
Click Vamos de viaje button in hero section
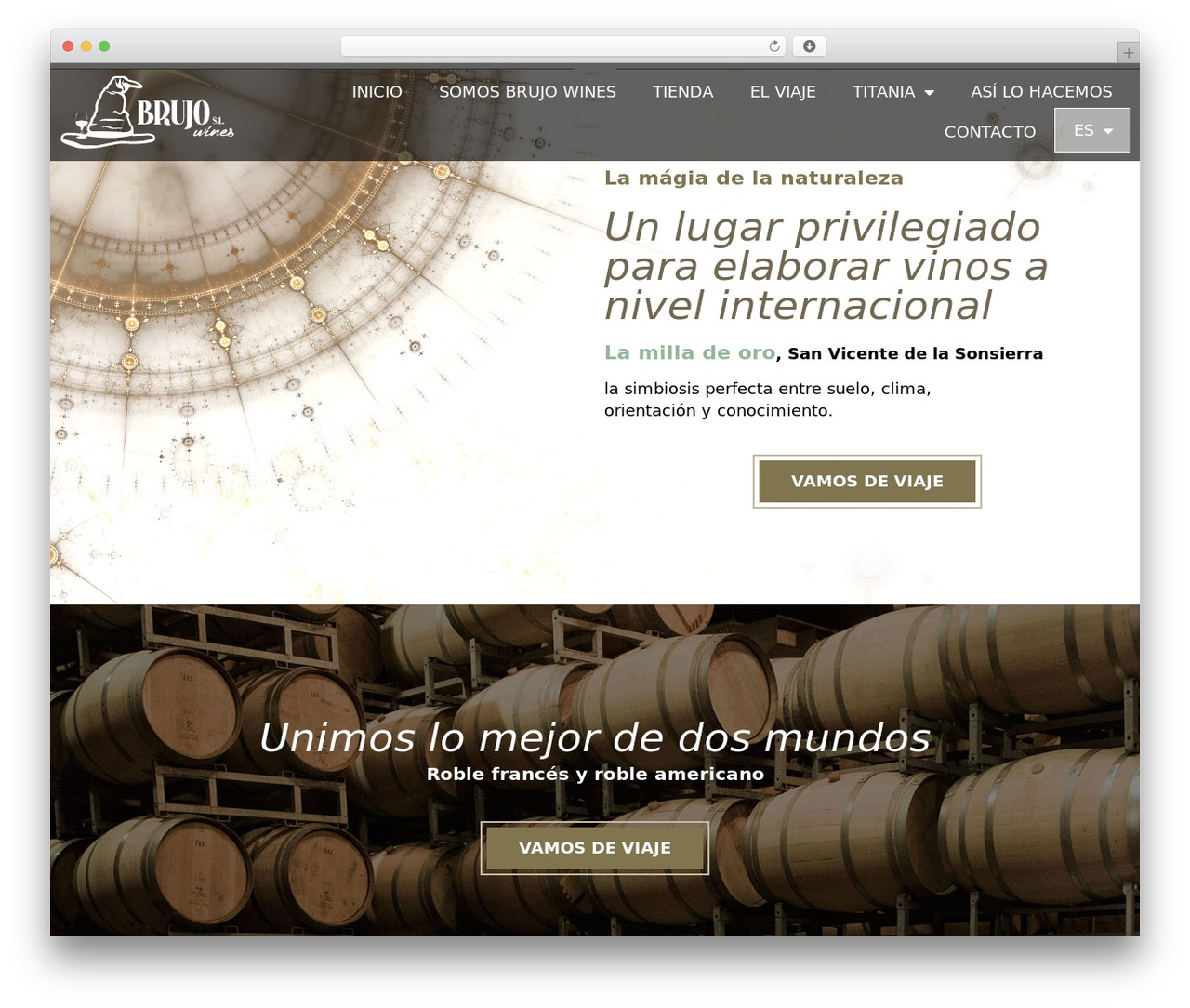867,482
